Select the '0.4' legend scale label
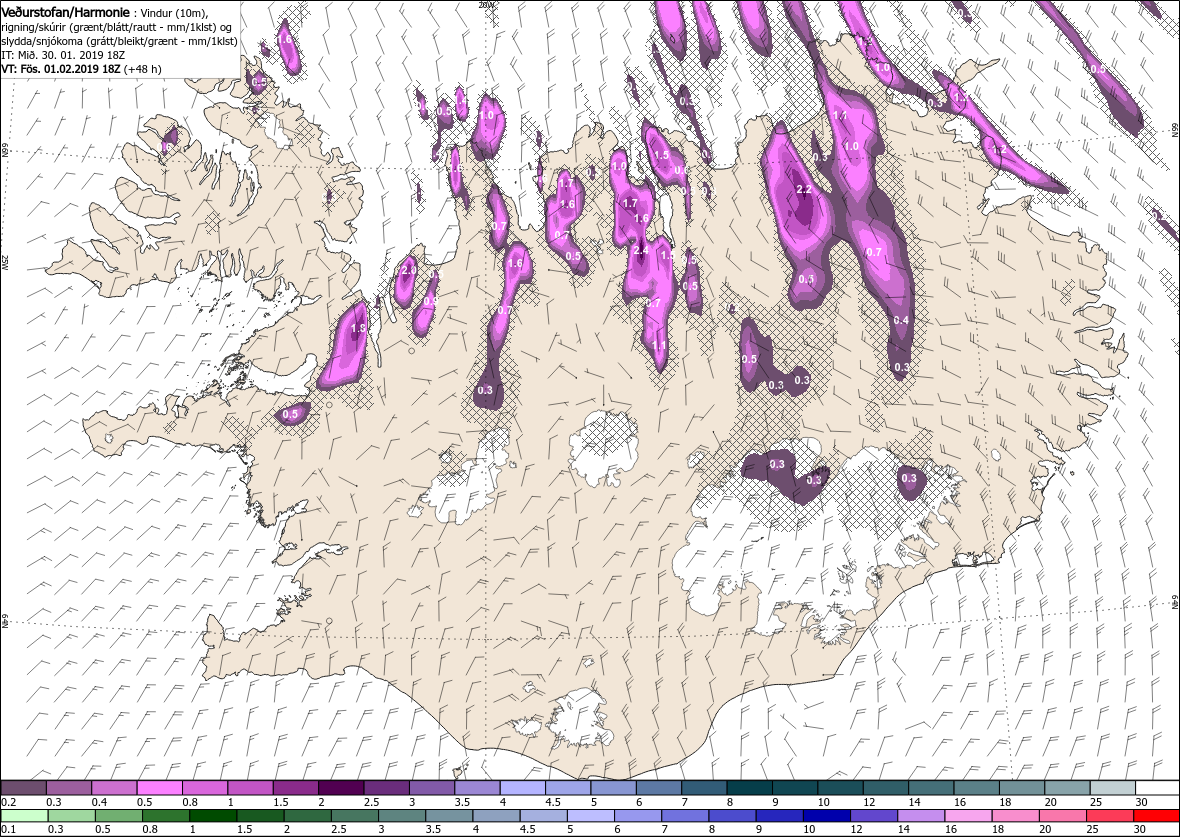The width and height of the screenshot is (1180, 837). (99, 802)
